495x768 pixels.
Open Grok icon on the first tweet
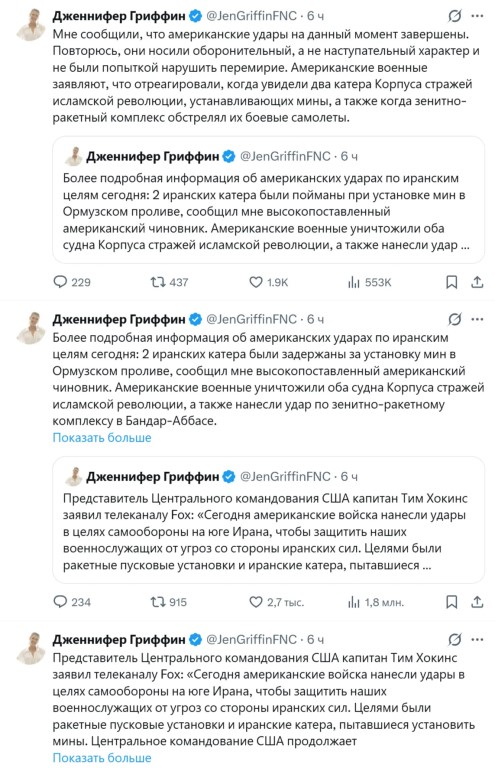454,16
